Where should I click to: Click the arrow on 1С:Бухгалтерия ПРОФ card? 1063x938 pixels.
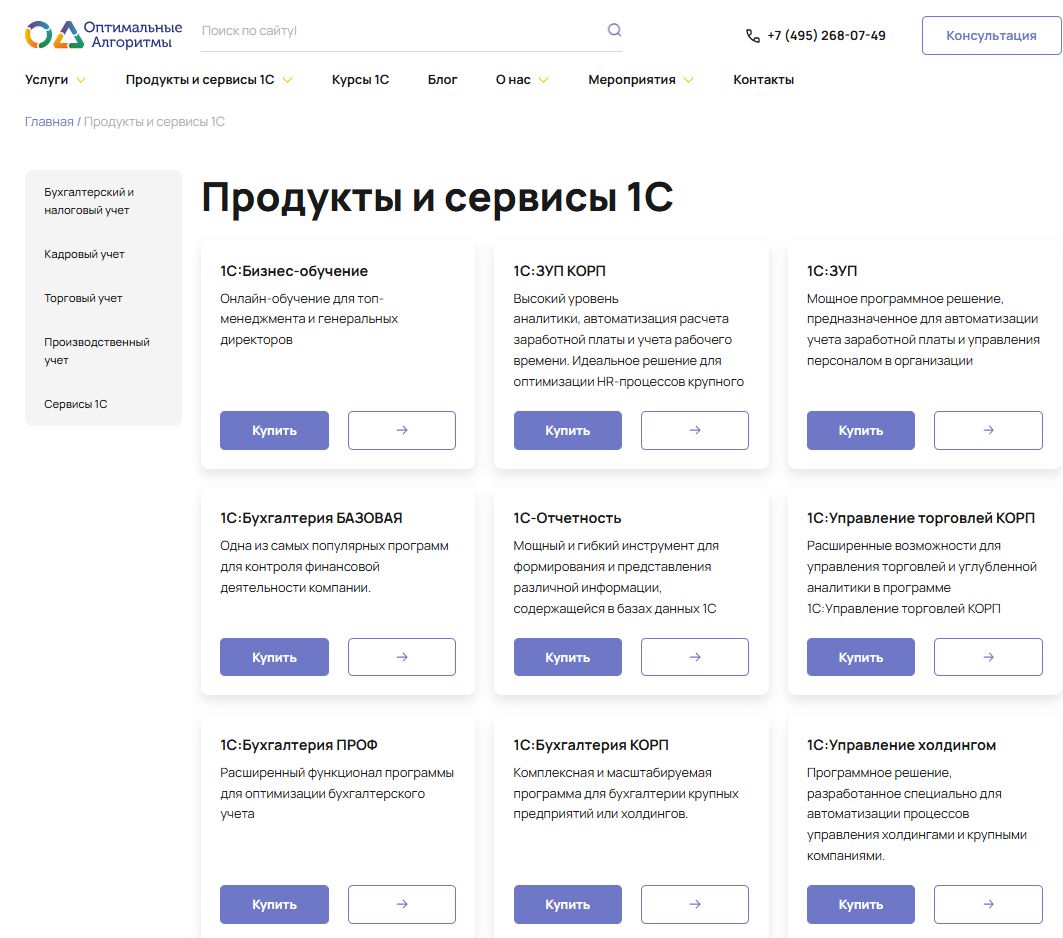[x=401, y=904]
